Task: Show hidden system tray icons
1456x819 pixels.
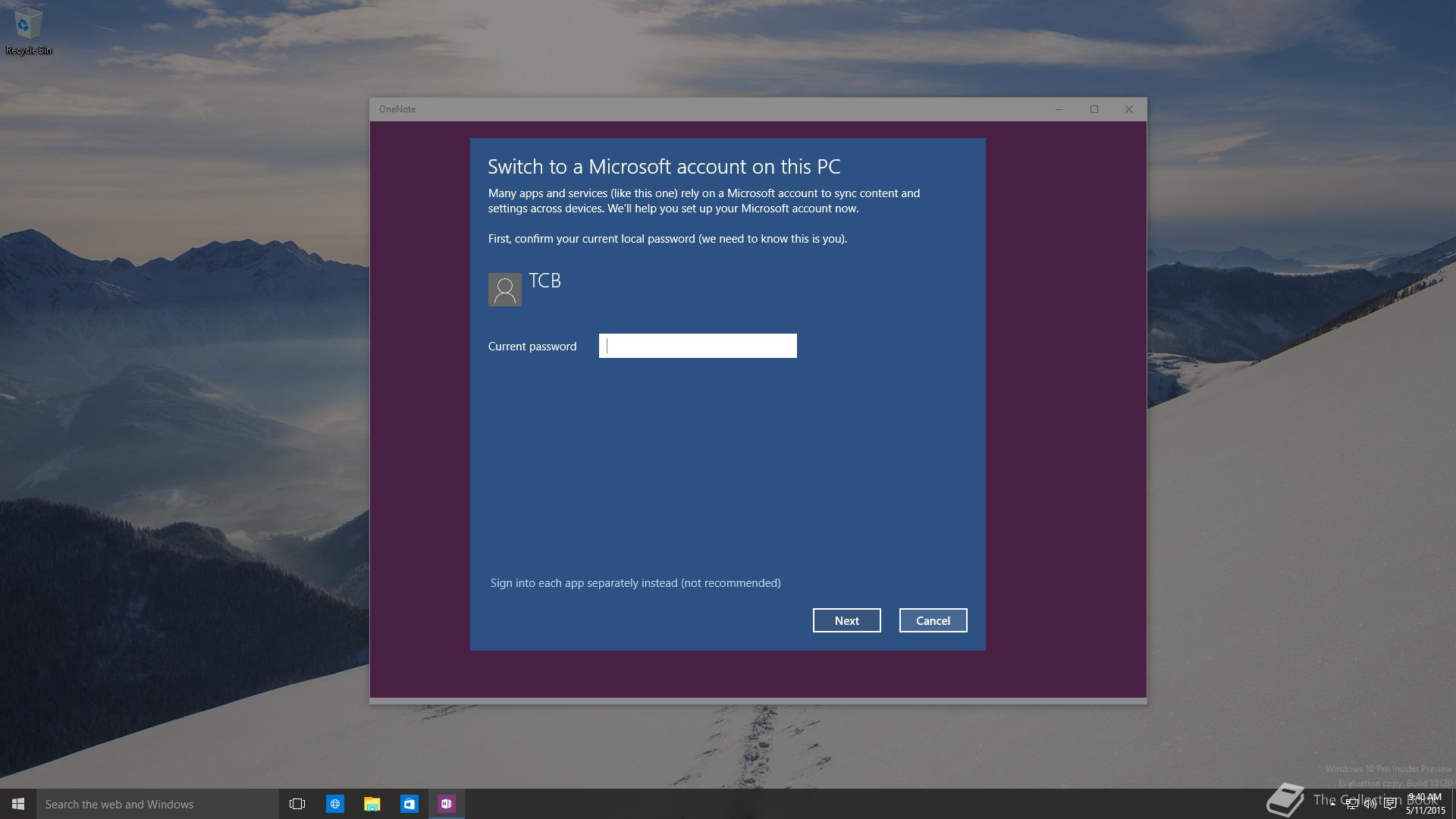Action: pos(1332,804)
